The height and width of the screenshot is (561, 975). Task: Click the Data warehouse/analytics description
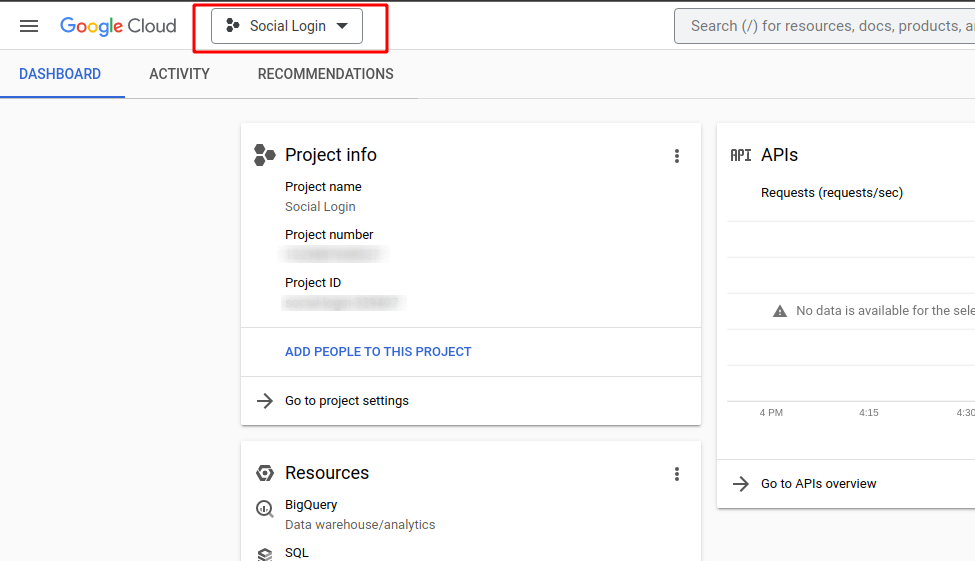(360, 525)
